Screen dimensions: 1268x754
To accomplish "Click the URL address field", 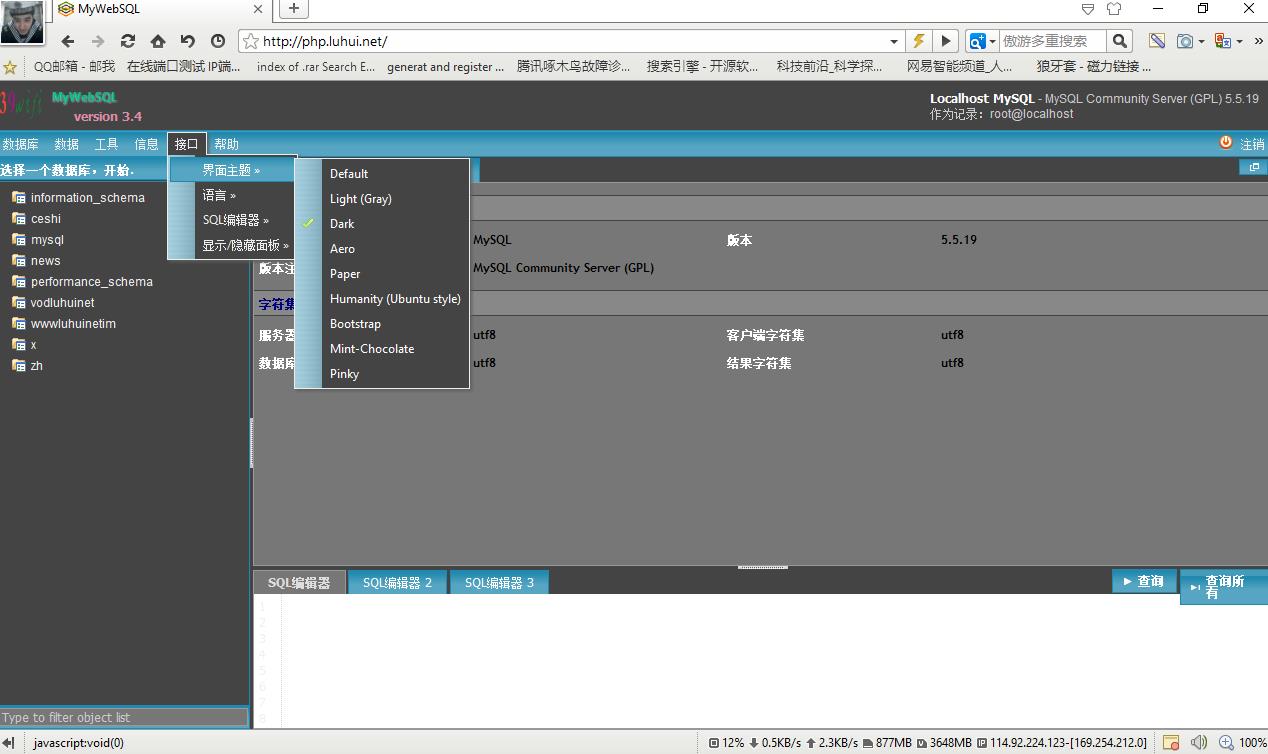I will pyautogui.click(x=572, y=41).
